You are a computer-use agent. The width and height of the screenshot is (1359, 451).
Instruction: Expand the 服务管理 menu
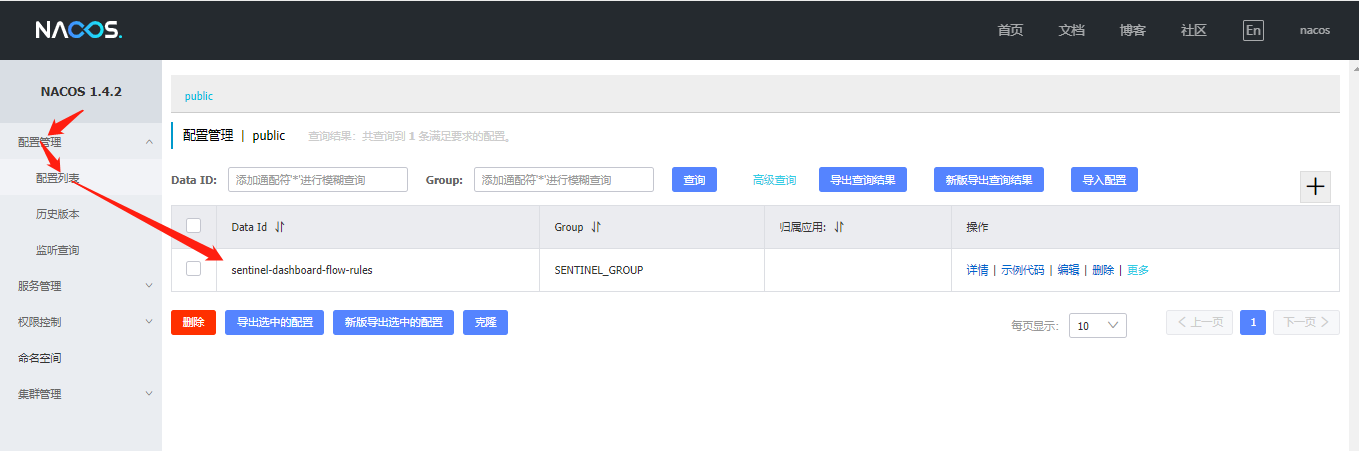[81, 286]
